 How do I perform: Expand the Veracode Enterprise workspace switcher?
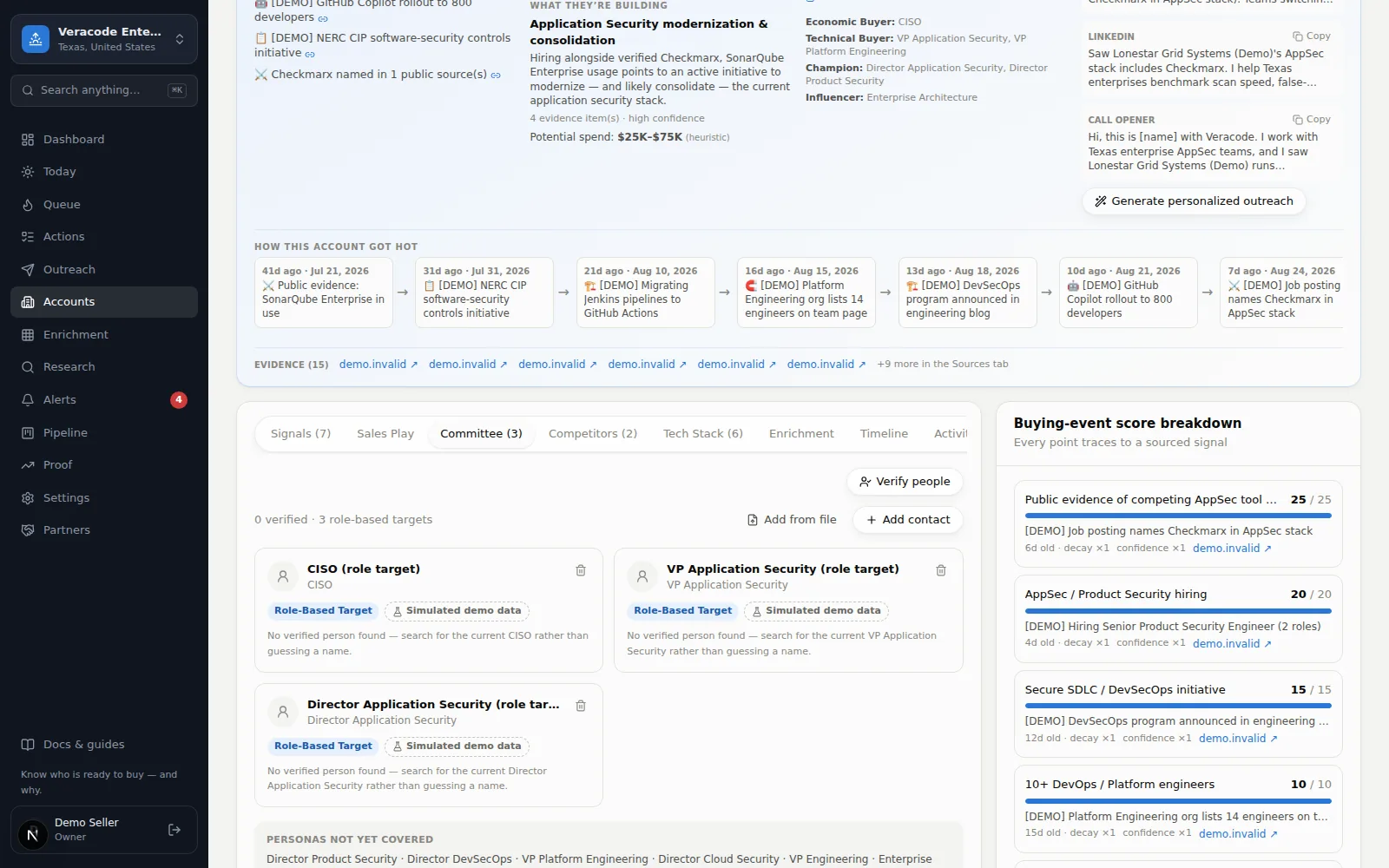104,39
